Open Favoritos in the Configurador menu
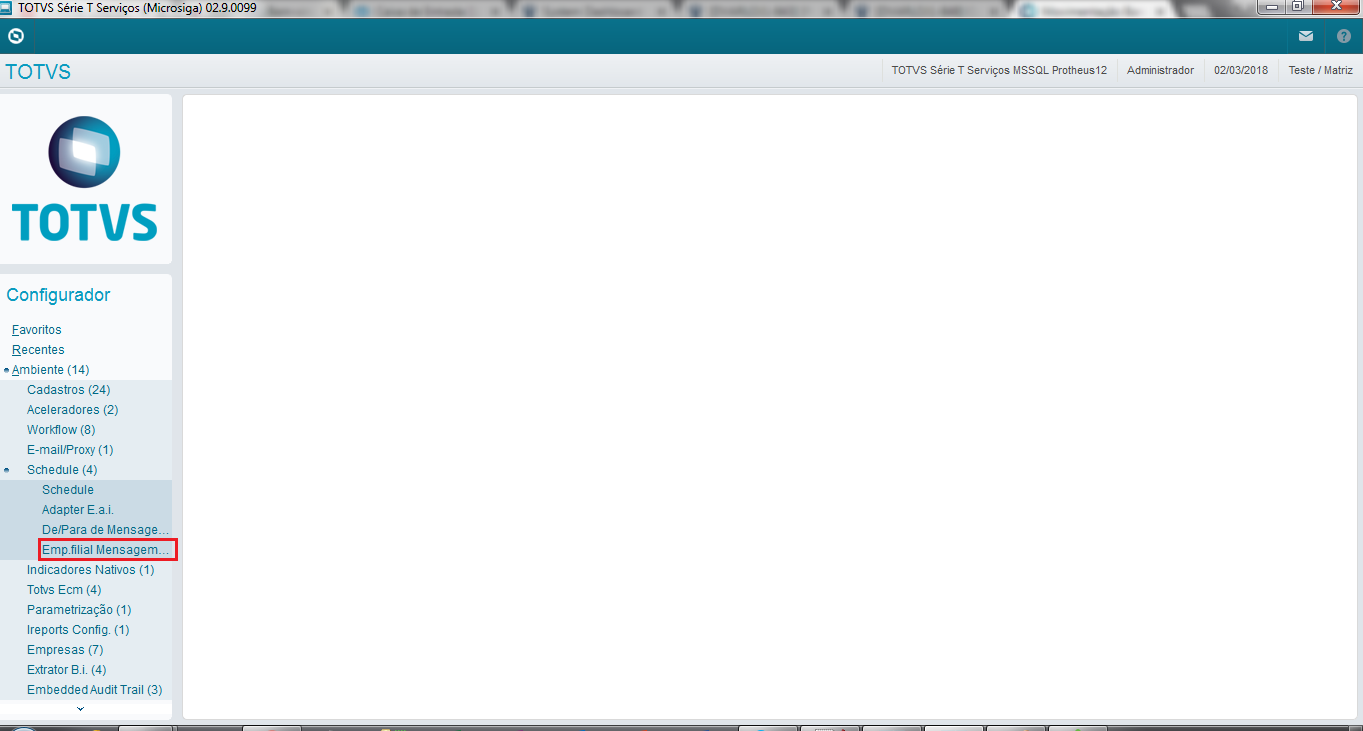The width and height of the screenshot is (1363, 731). (37, 330)
